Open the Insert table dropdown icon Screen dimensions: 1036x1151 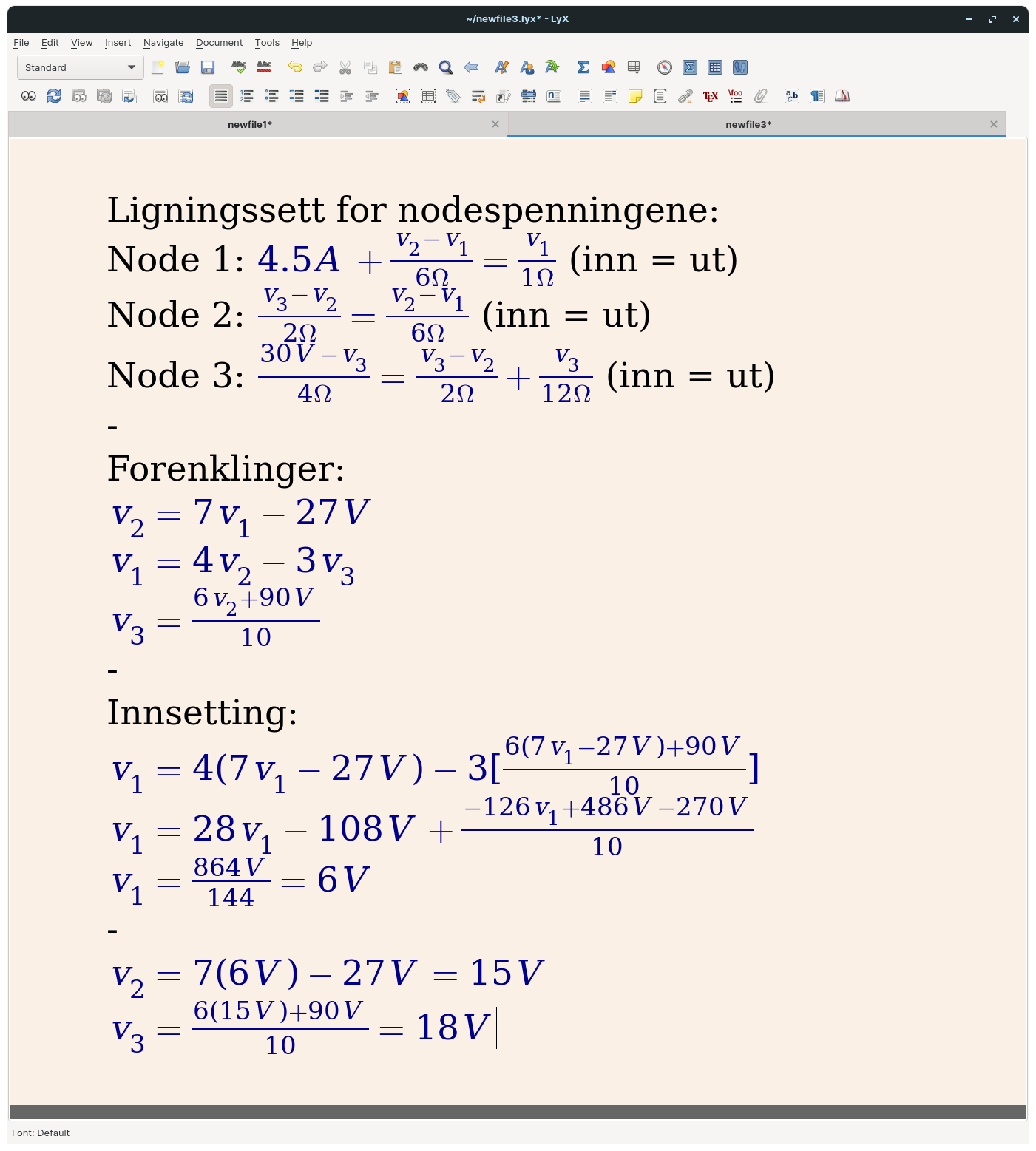tap(634, 67)
